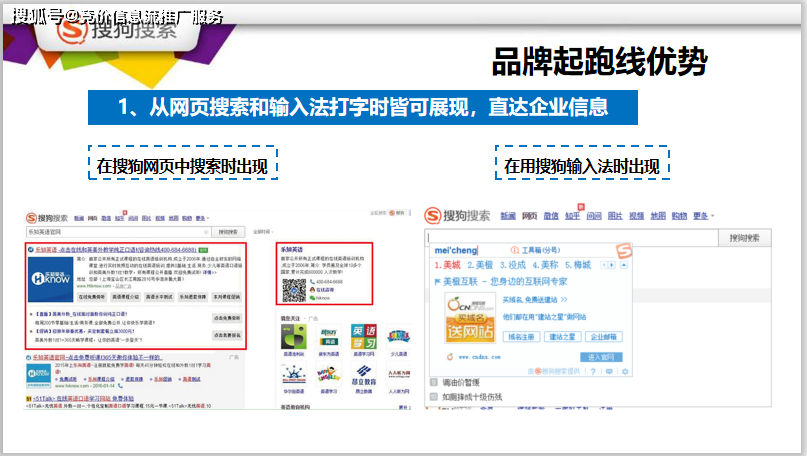Open the 昂立教育 tile thumbnail
Image resolution: width=807 pixels, height=456 pixels.
363,374
